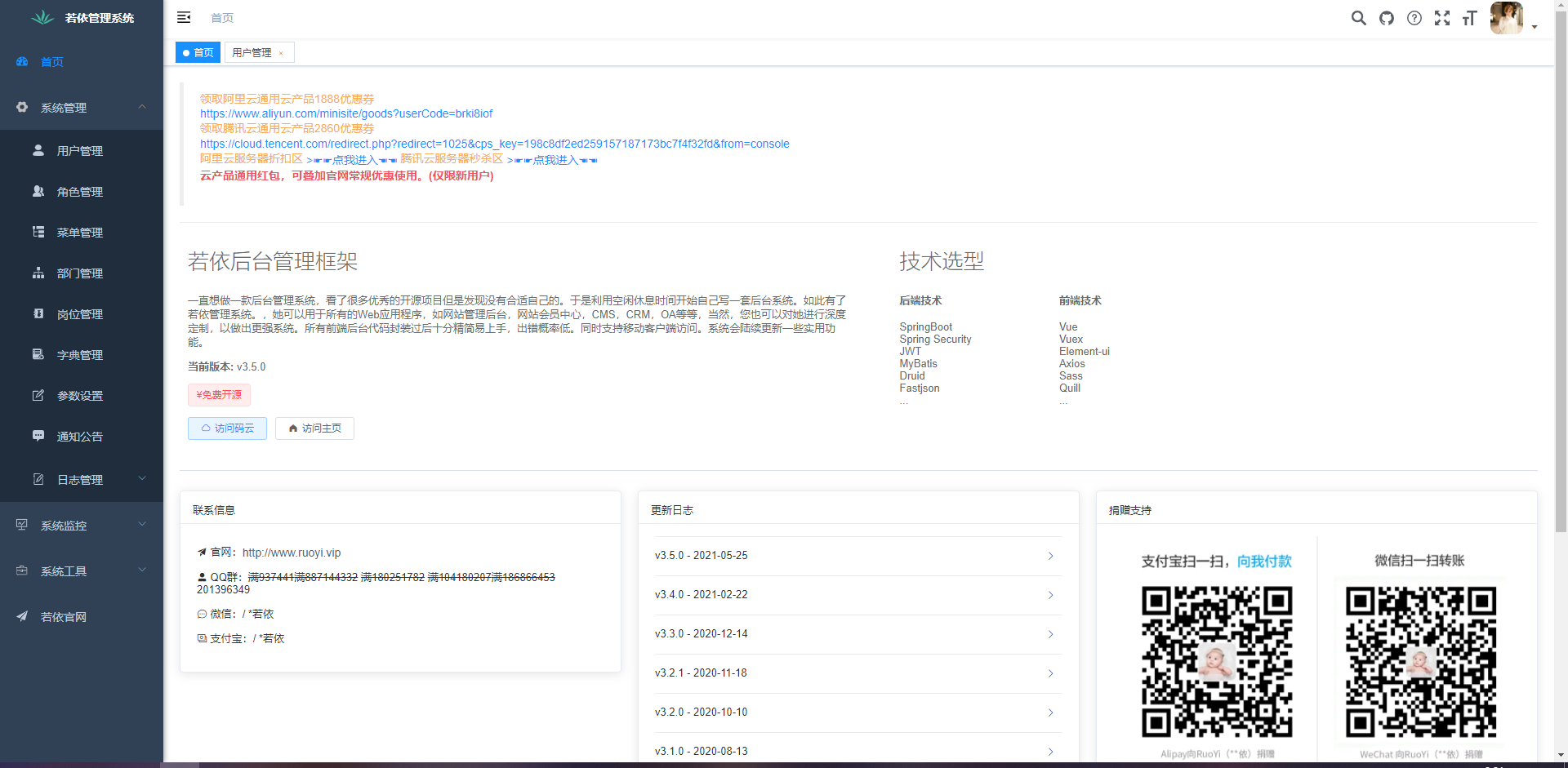Viewport: 1568px width, 768px height.
Task: Click the RuoYi logo in sidebar
Action: pyautogui.click(x=42, y=17)
